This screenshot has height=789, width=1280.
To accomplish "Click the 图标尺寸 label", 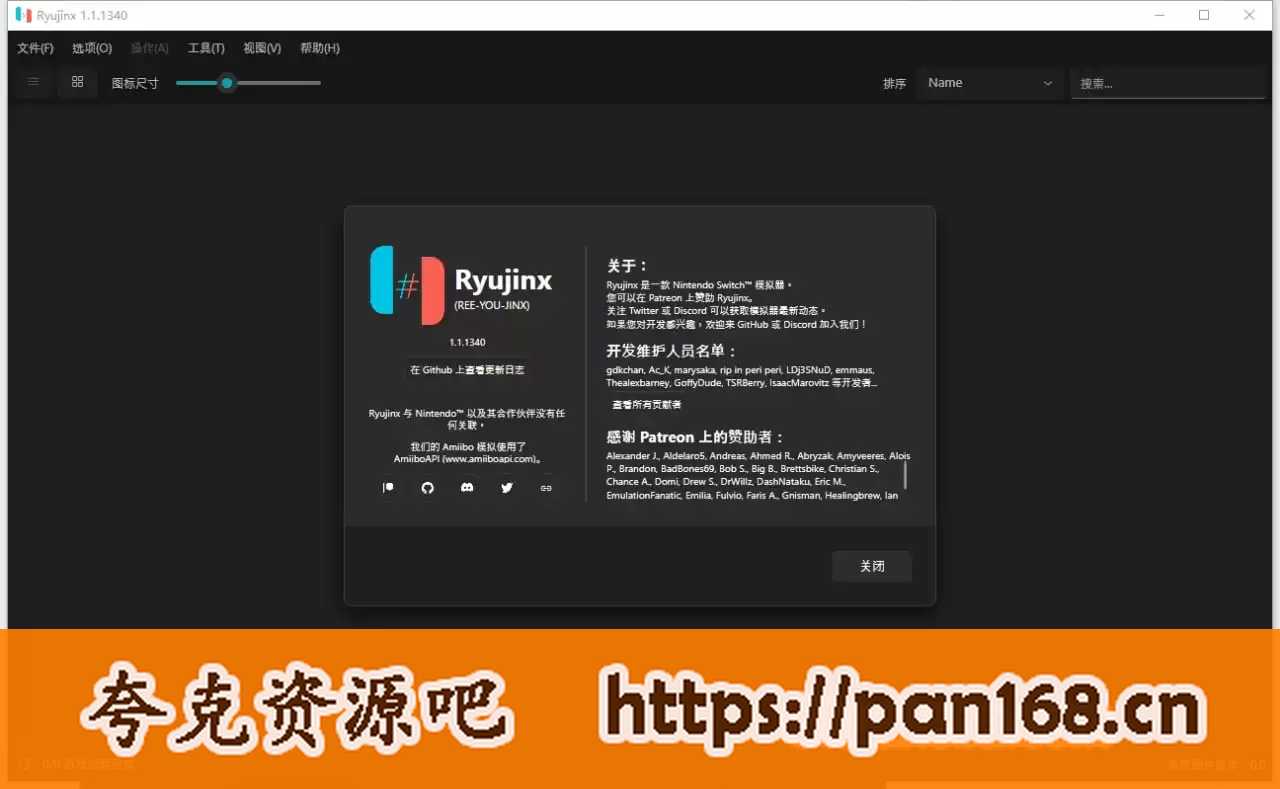I will pyautogui.click(x=135, y=84).
